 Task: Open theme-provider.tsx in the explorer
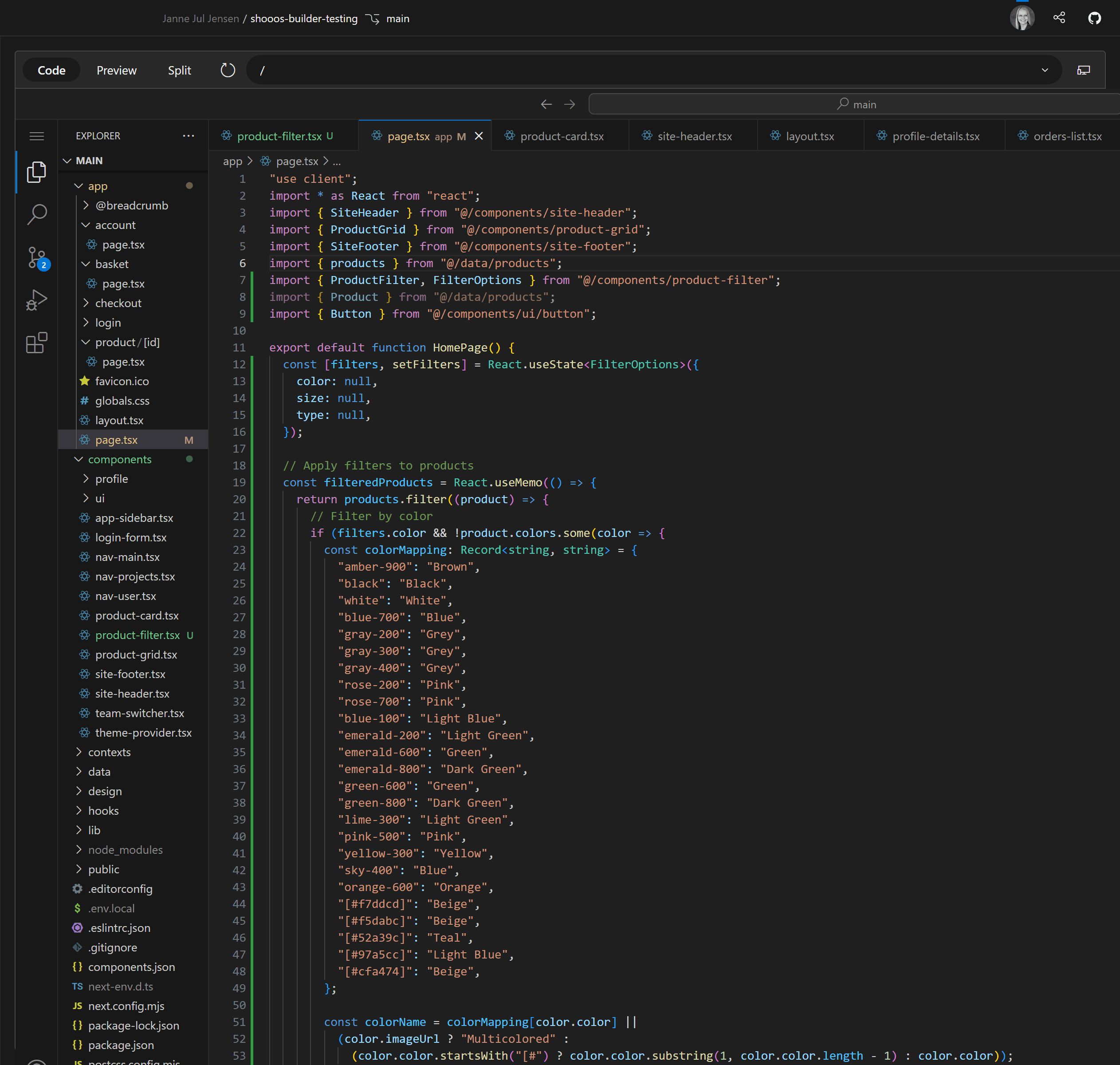tap(143, 733)
